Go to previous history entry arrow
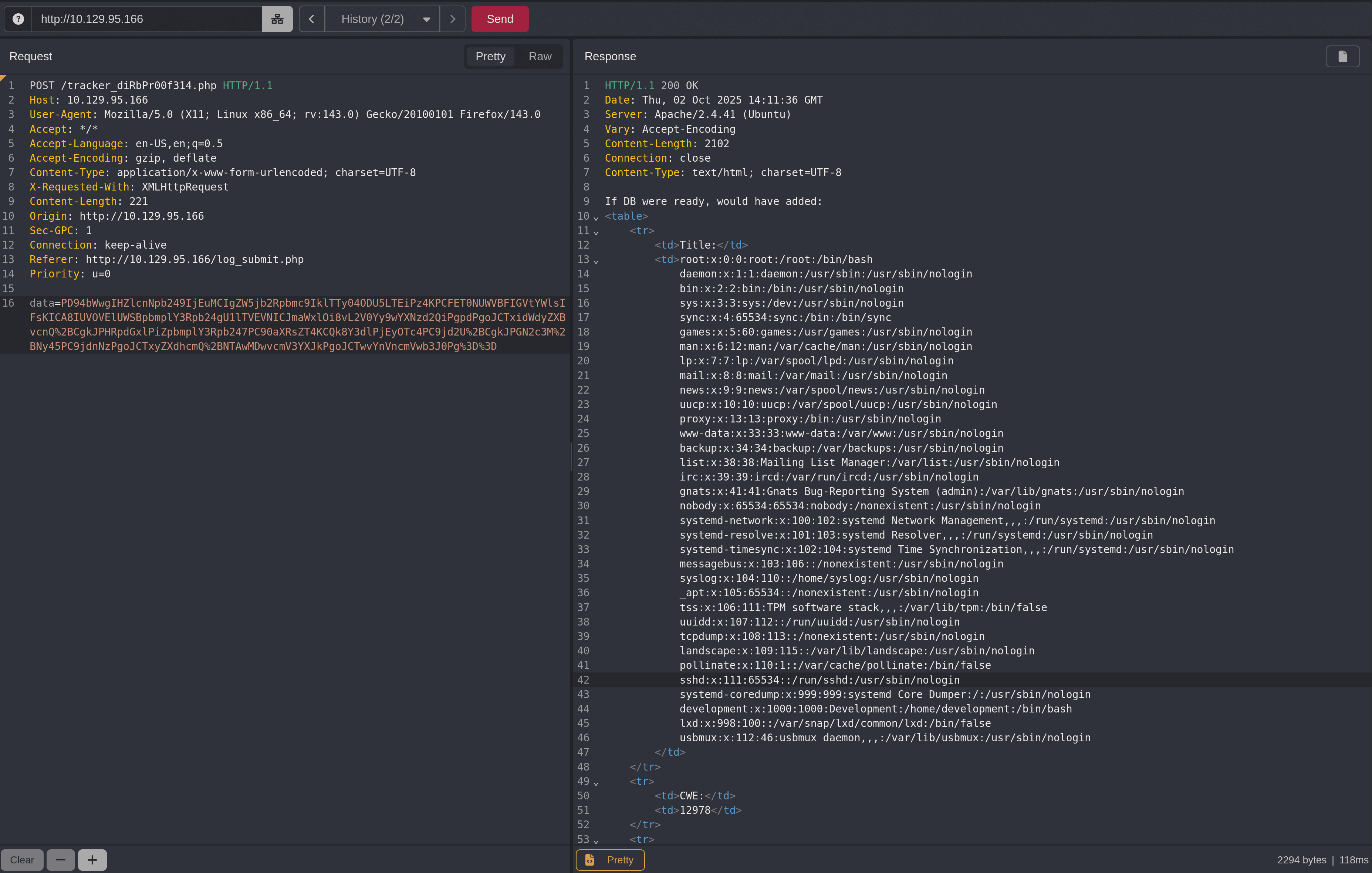The image size is (1372, 873). click(x=312, y=19)
